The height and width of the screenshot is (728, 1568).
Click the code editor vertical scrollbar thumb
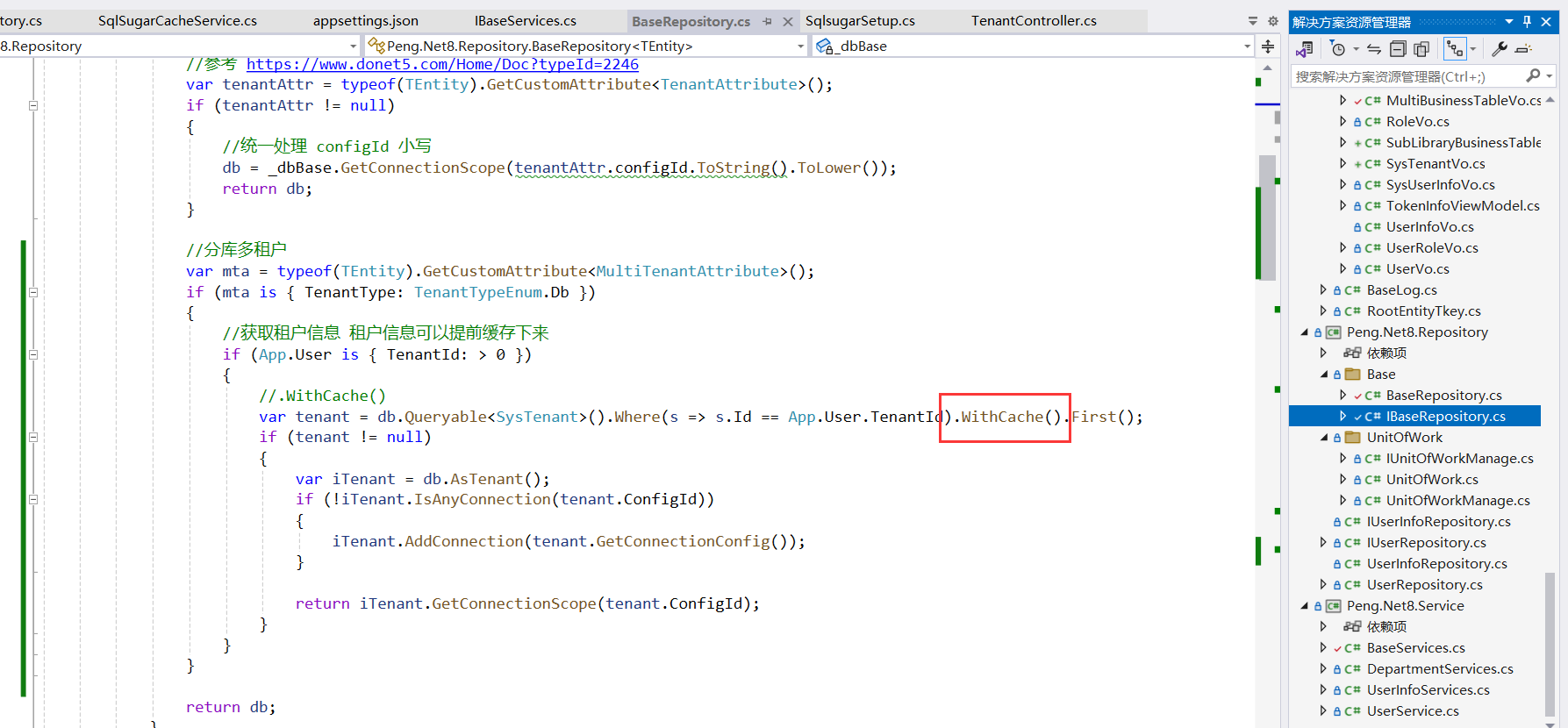point(1266,218)
